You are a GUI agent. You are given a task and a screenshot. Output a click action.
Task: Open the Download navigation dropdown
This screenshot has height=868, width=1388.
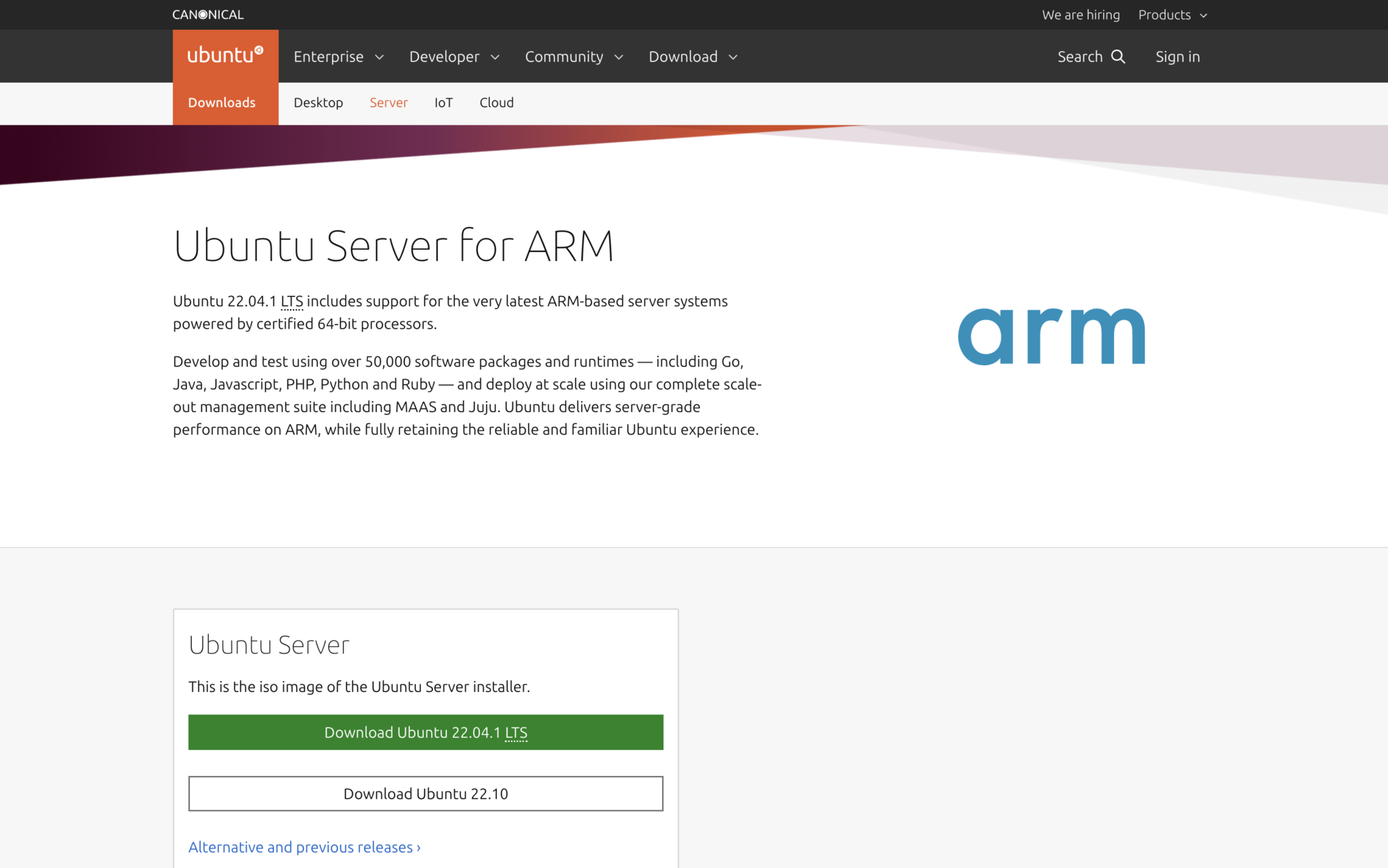693,57
